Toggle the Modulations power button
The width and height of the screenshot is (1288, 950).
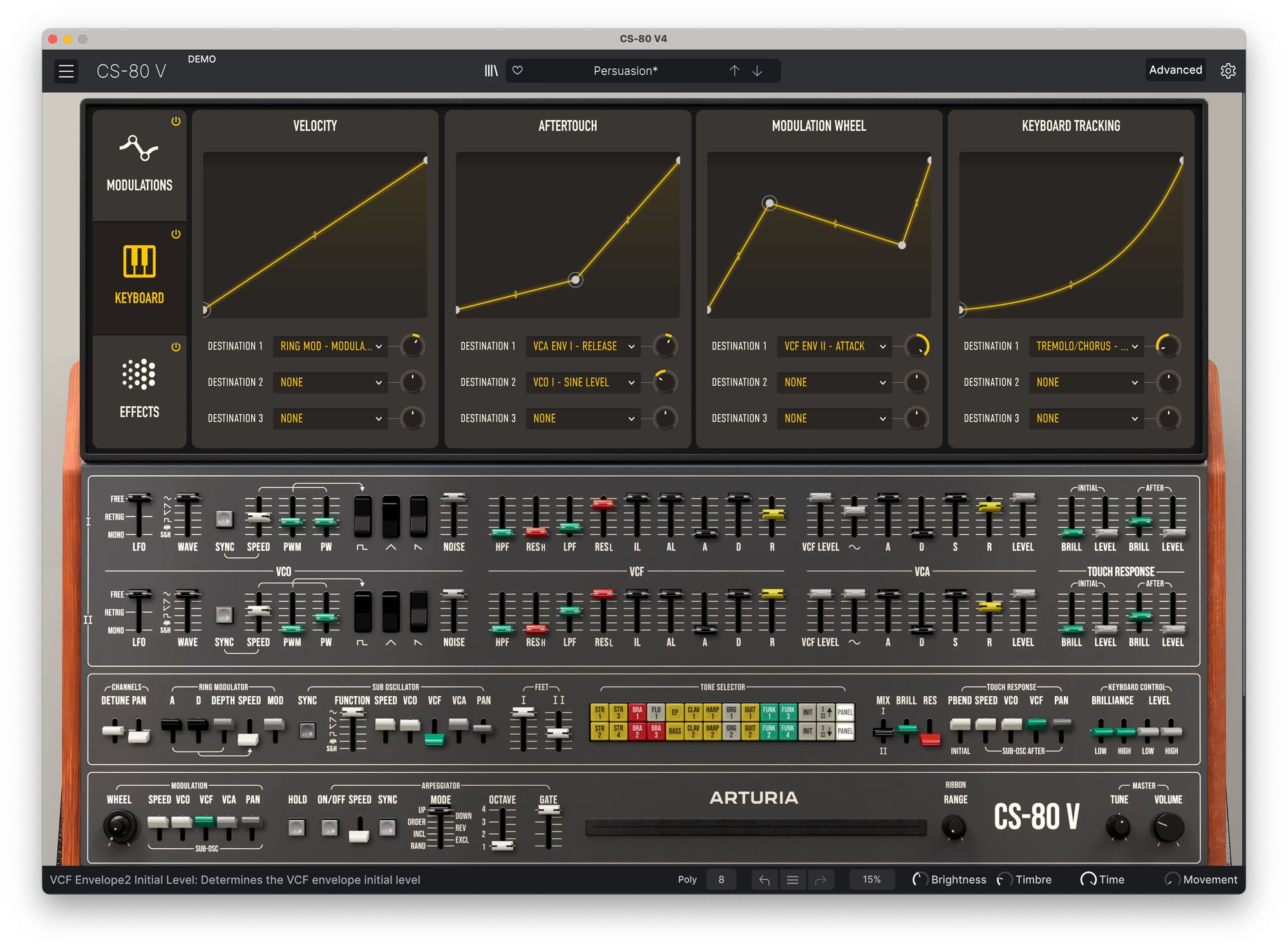pos(176,122)
